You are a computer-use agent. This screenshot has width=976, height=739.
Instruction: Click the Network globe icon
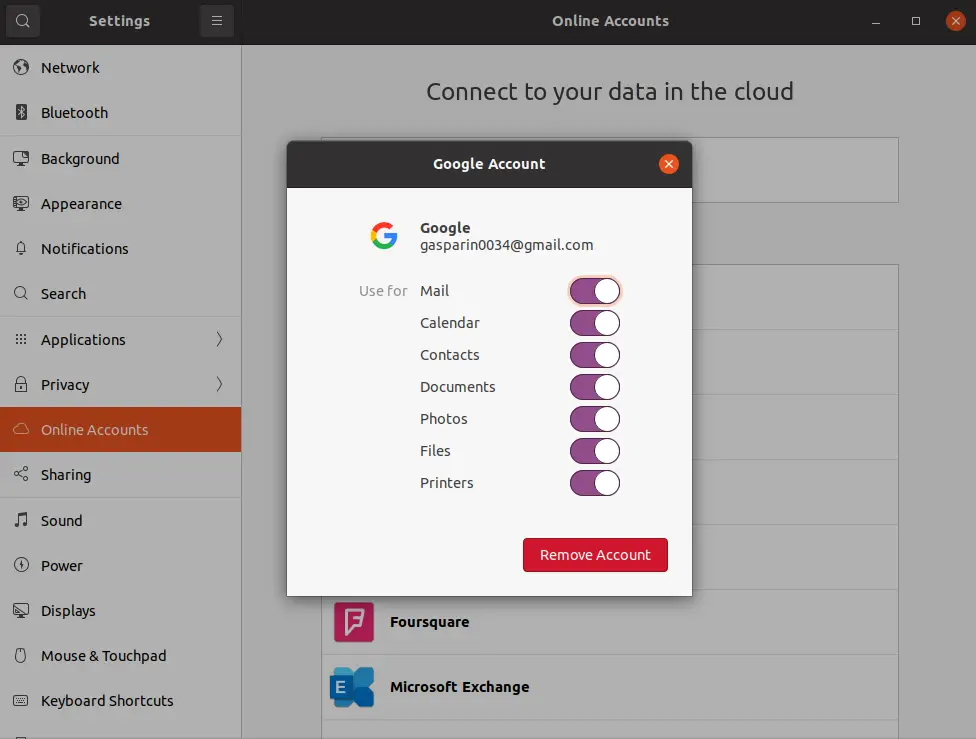(x=21, y=67)
